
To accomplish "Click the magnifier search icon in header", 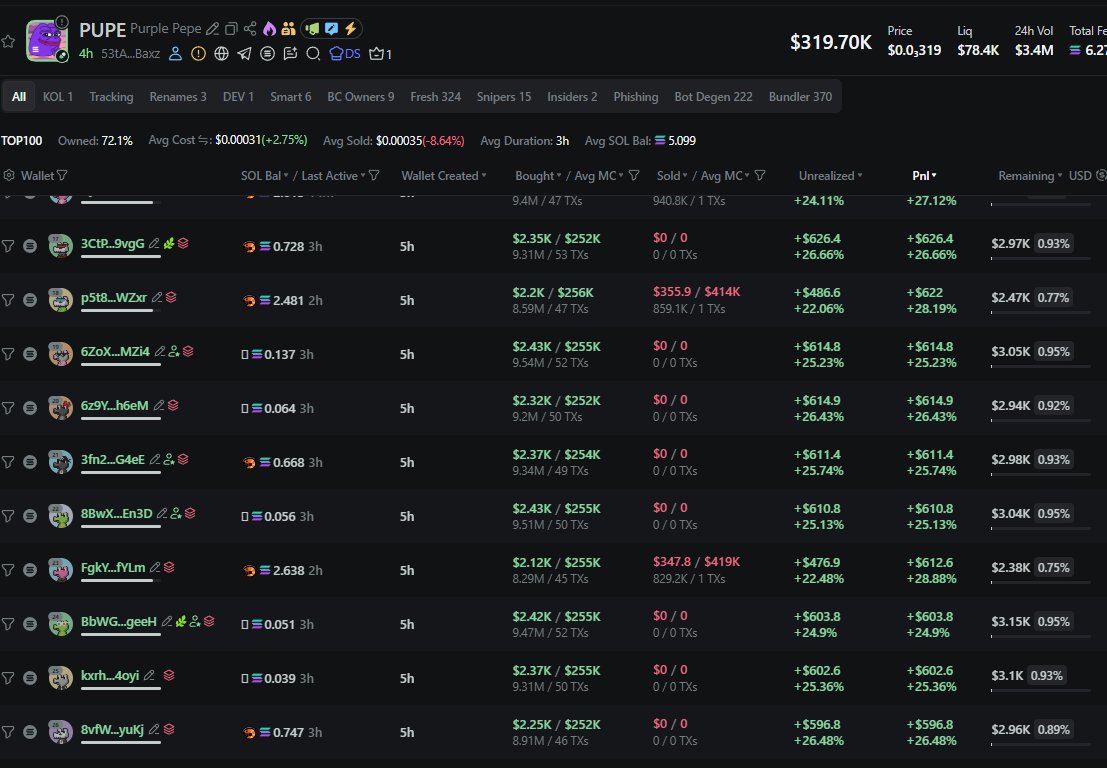I will click(313, 54).
